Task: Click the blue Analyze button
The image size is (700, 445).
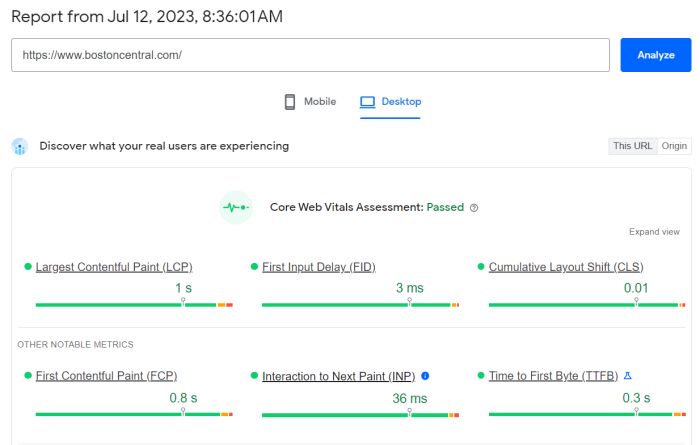Action: click(x=656, y=55)
